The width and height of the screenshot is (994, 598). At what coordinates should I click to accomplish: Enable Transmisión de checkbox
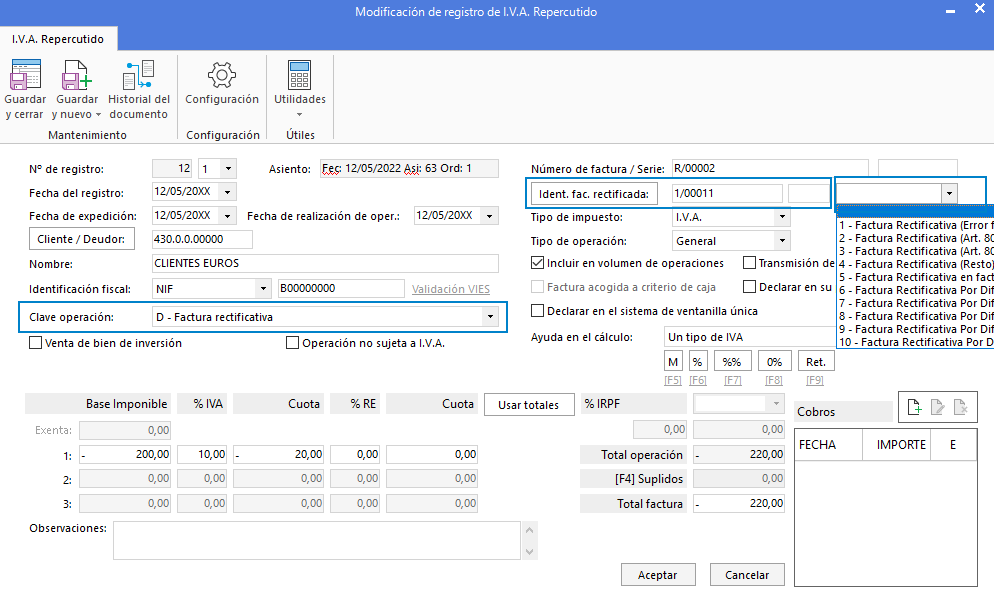point(749,263)
